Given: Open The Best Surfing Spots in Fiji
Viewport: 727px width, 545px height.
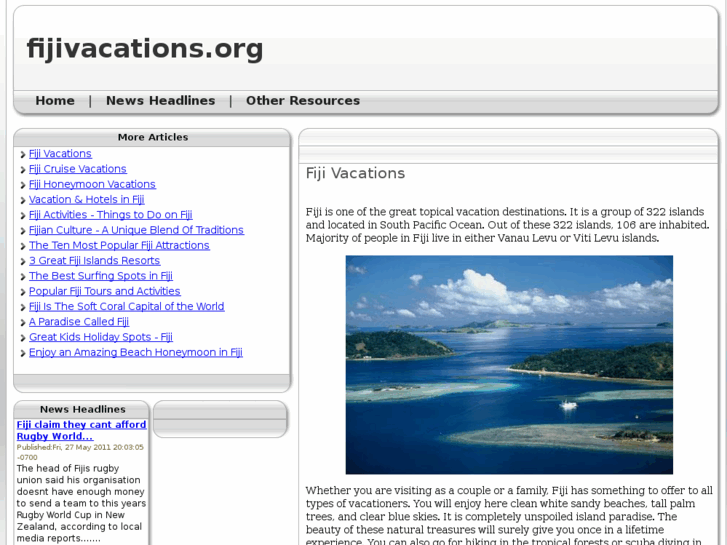Looking at the screenshot, I should (101, 276).
